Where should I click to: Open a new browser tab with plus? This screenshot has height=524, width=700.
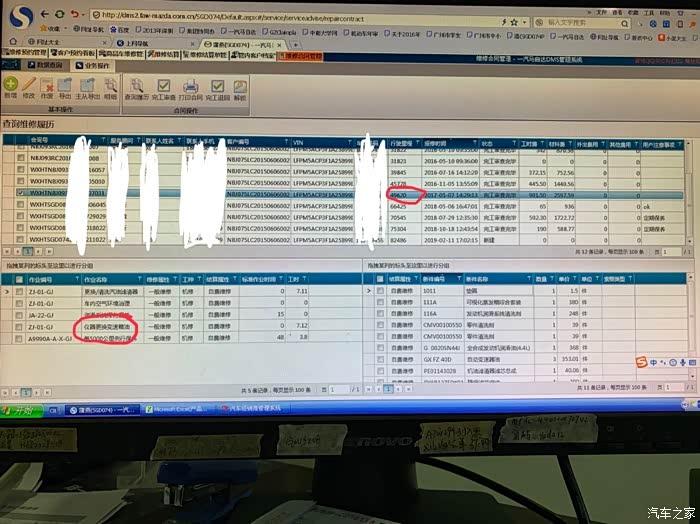(x=295, y=45)
